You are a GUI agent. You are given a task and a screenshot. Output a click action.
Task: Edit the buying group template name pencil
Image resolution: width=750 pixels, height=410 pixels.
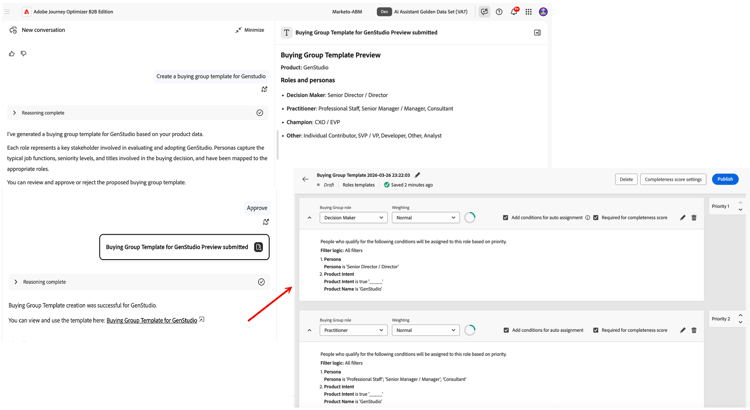tap(417, 175)
